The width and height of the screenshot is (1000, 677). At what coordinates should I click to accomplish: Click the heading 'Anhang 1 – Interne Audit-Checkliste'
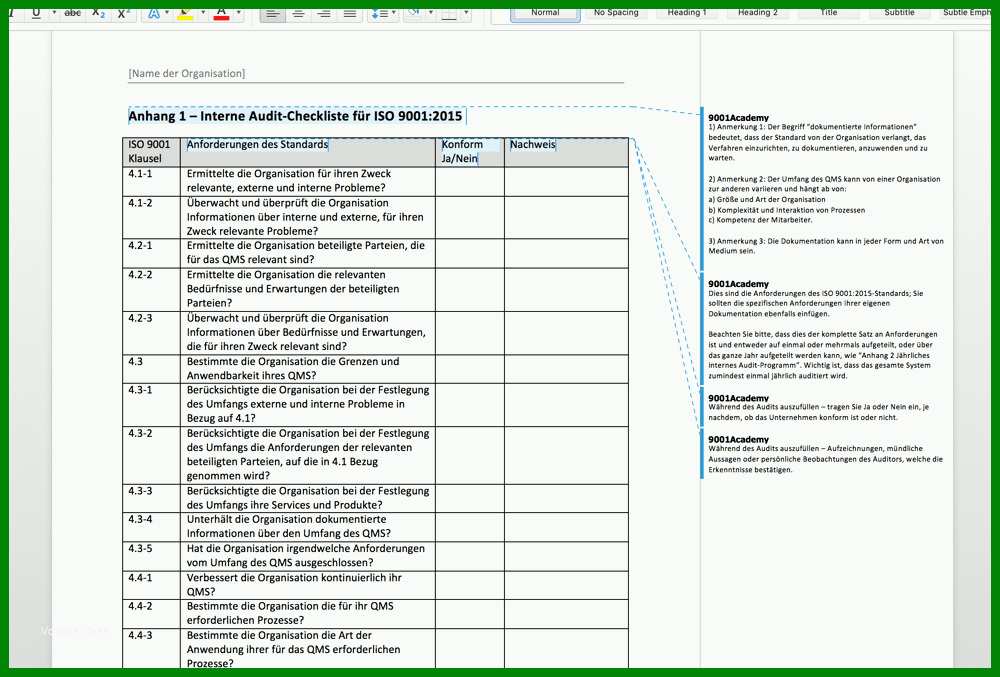pos(295,116)
